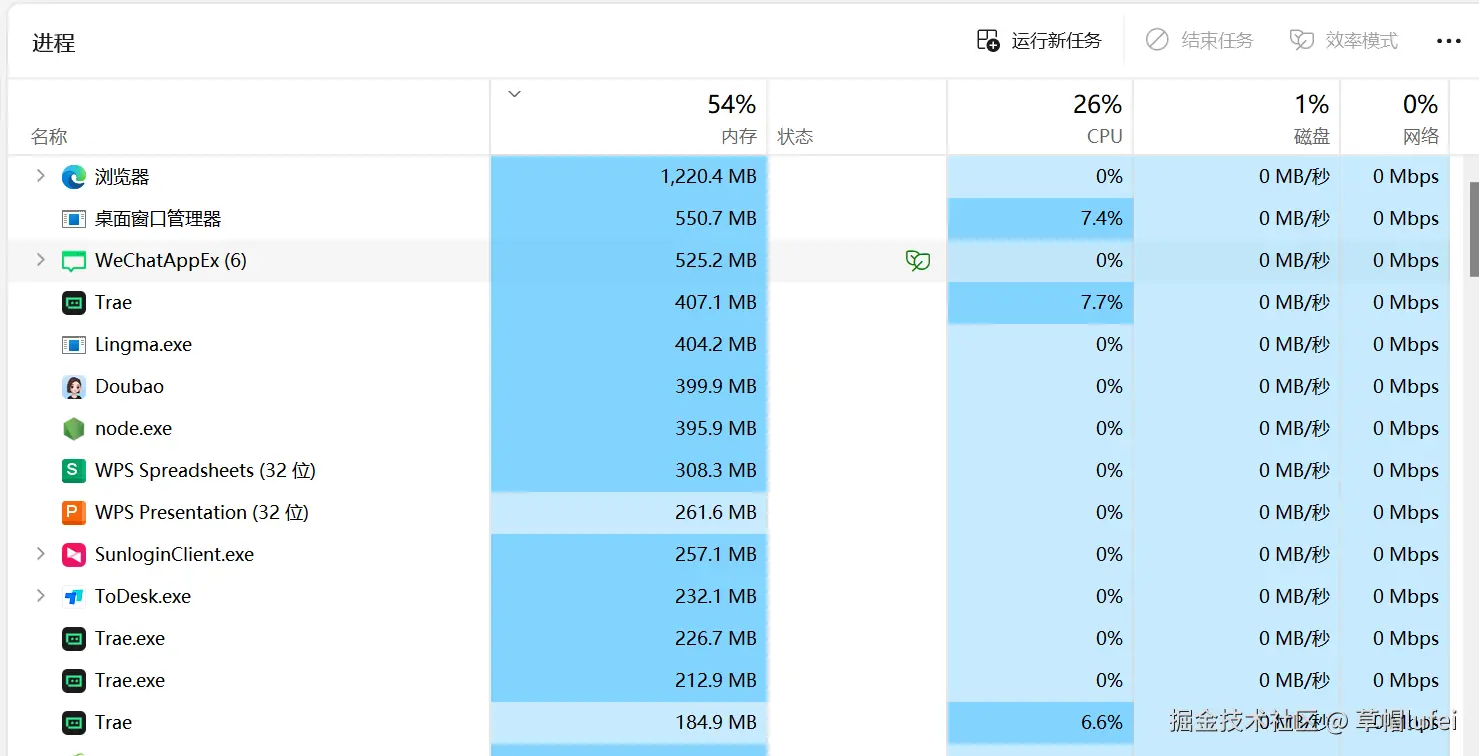Click the Trae icon using 184.9 MB
This screenshot has width=1479, height=756.
pyautogui.click(x=74, y=723)
